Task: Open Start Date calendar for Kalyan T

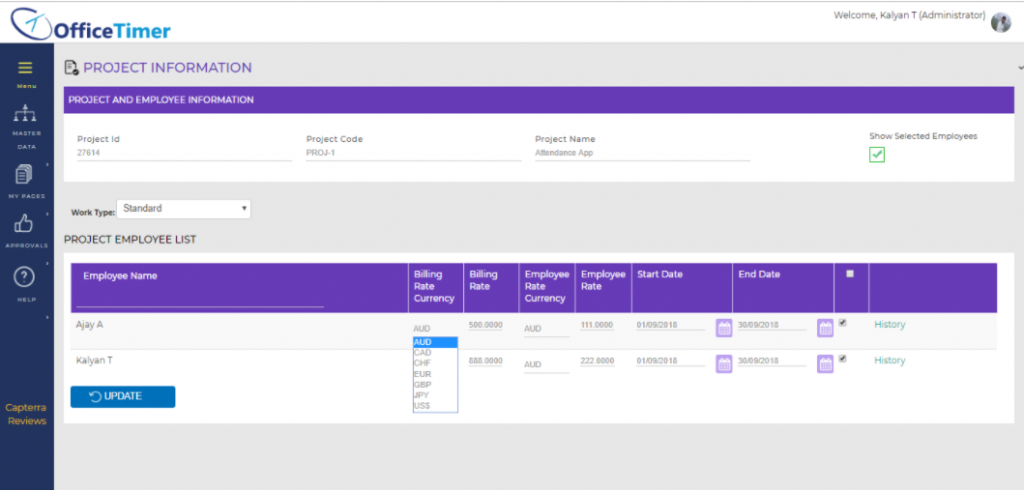Action: [x=724, y=364]
